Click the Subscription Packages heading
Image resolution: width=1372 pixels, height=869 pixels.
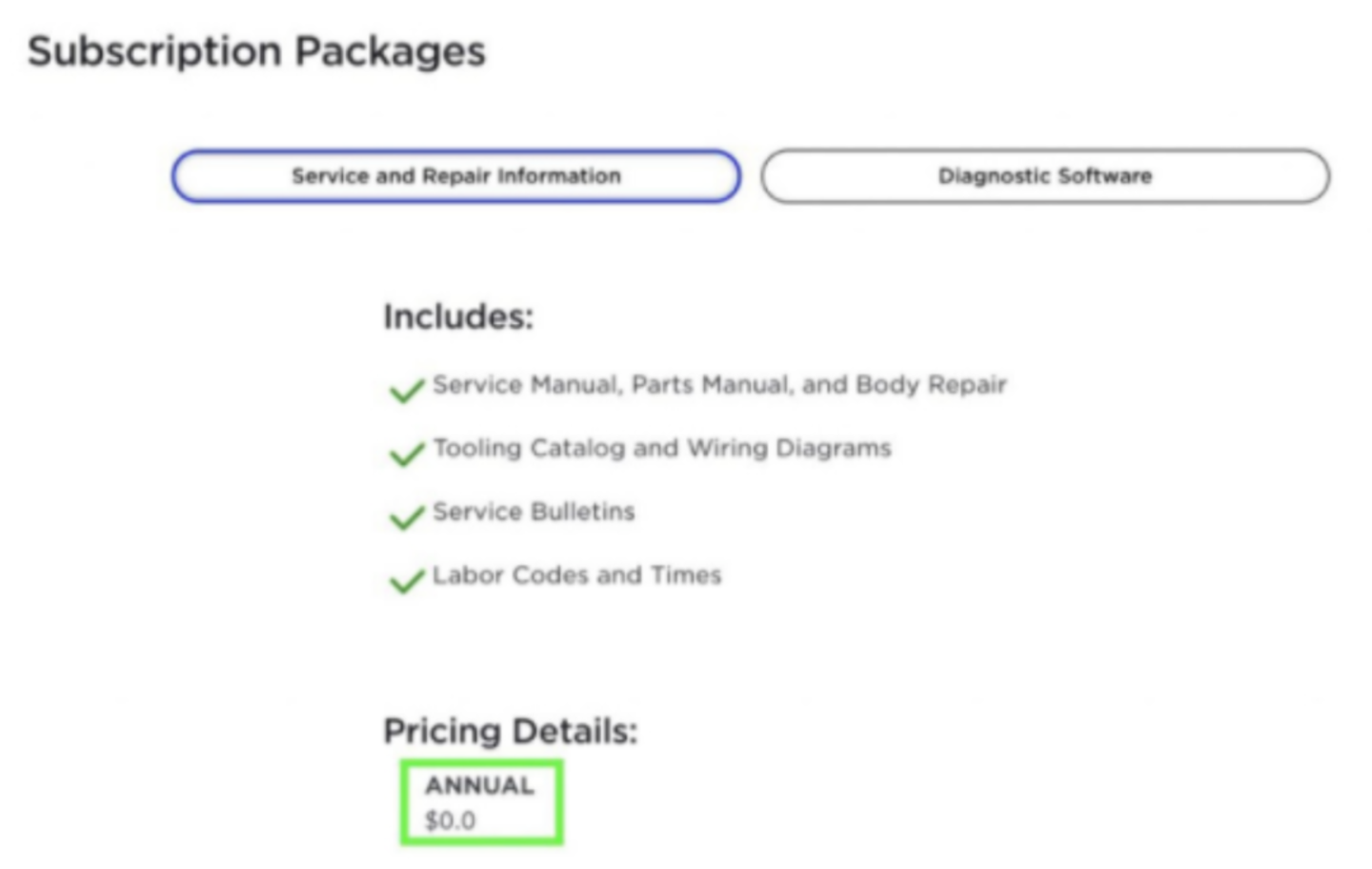coord(256,51)
